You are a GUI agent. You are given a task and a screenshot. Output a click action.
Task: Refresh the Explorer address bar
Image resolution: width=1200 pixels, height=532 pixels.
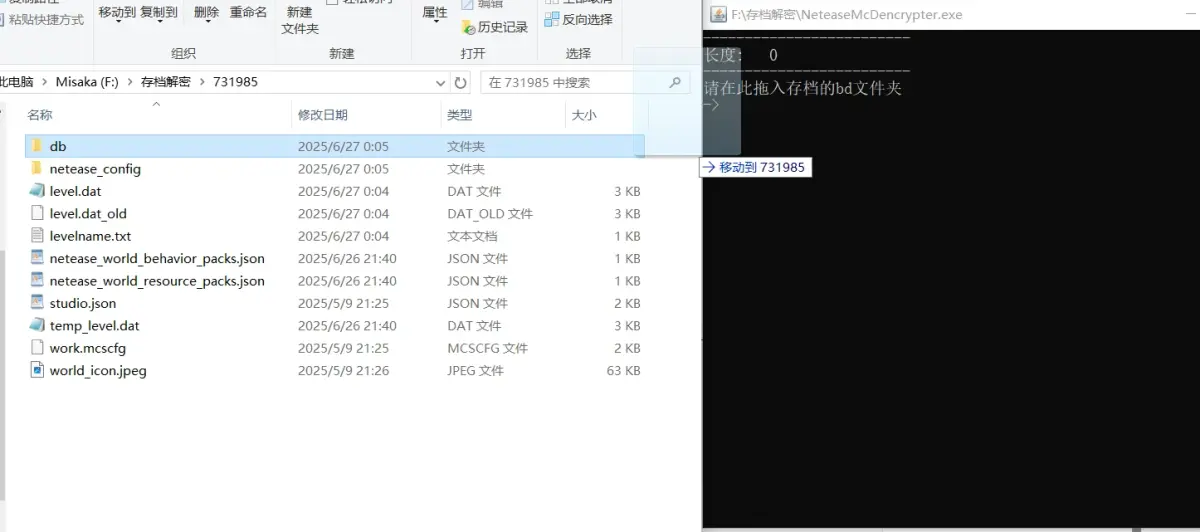pyautogui.click(x=460, y=83)
